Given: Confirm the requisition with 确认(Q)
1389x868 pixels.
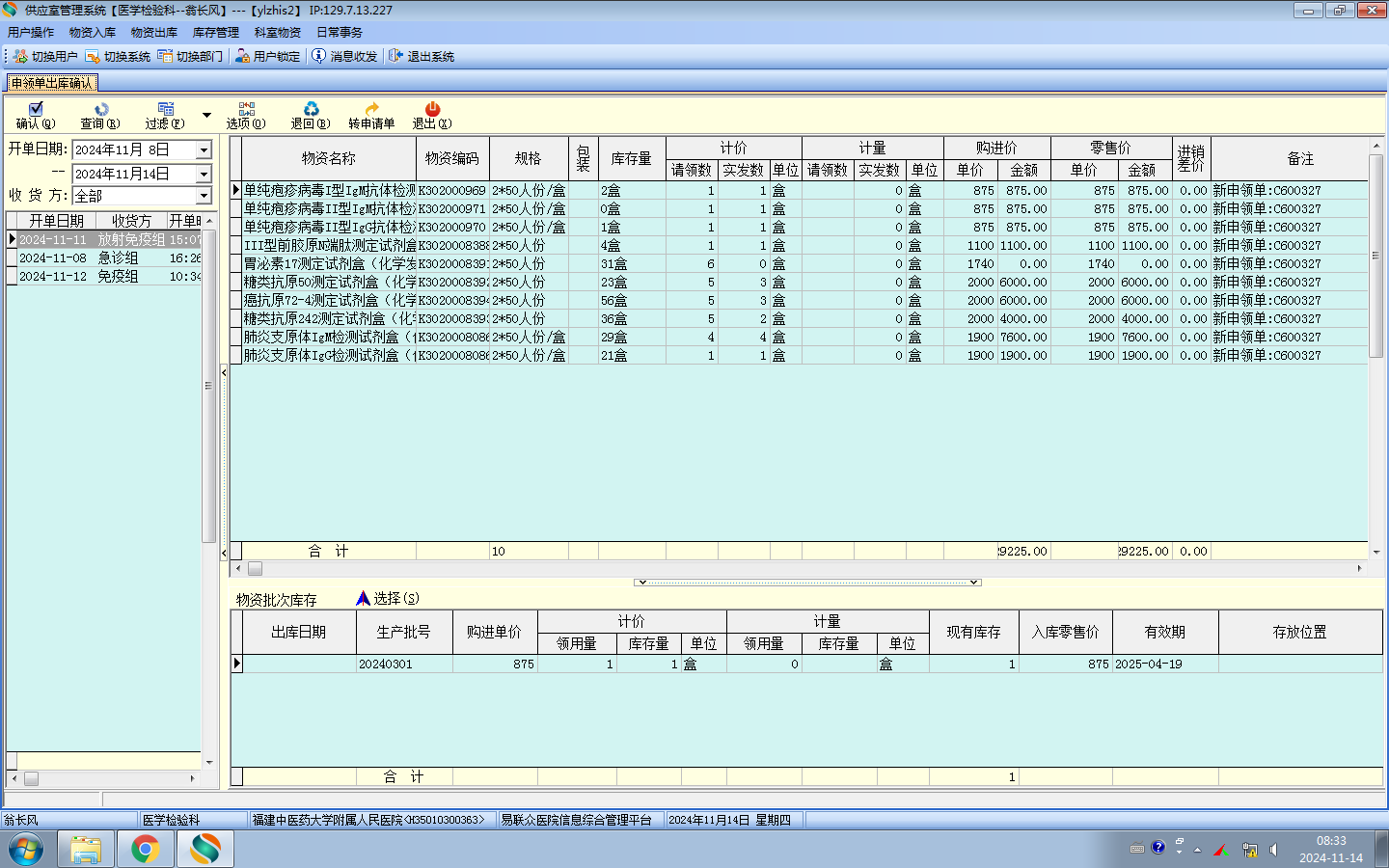Looking at the screenshot, I should click(x=36, y=116).
